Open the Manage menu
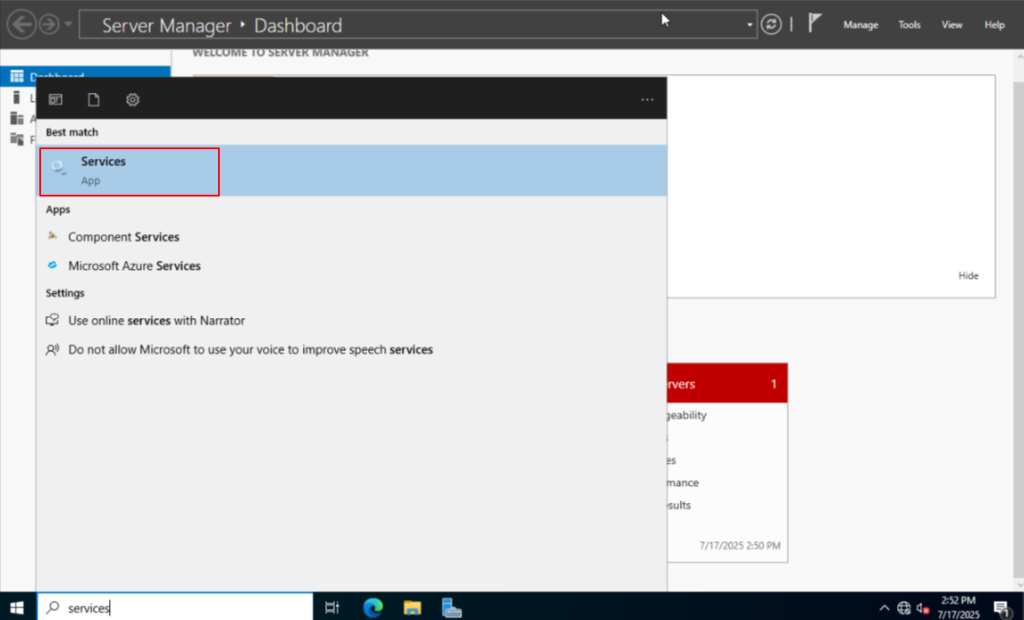1024x620 pixels. pos(860,25)
